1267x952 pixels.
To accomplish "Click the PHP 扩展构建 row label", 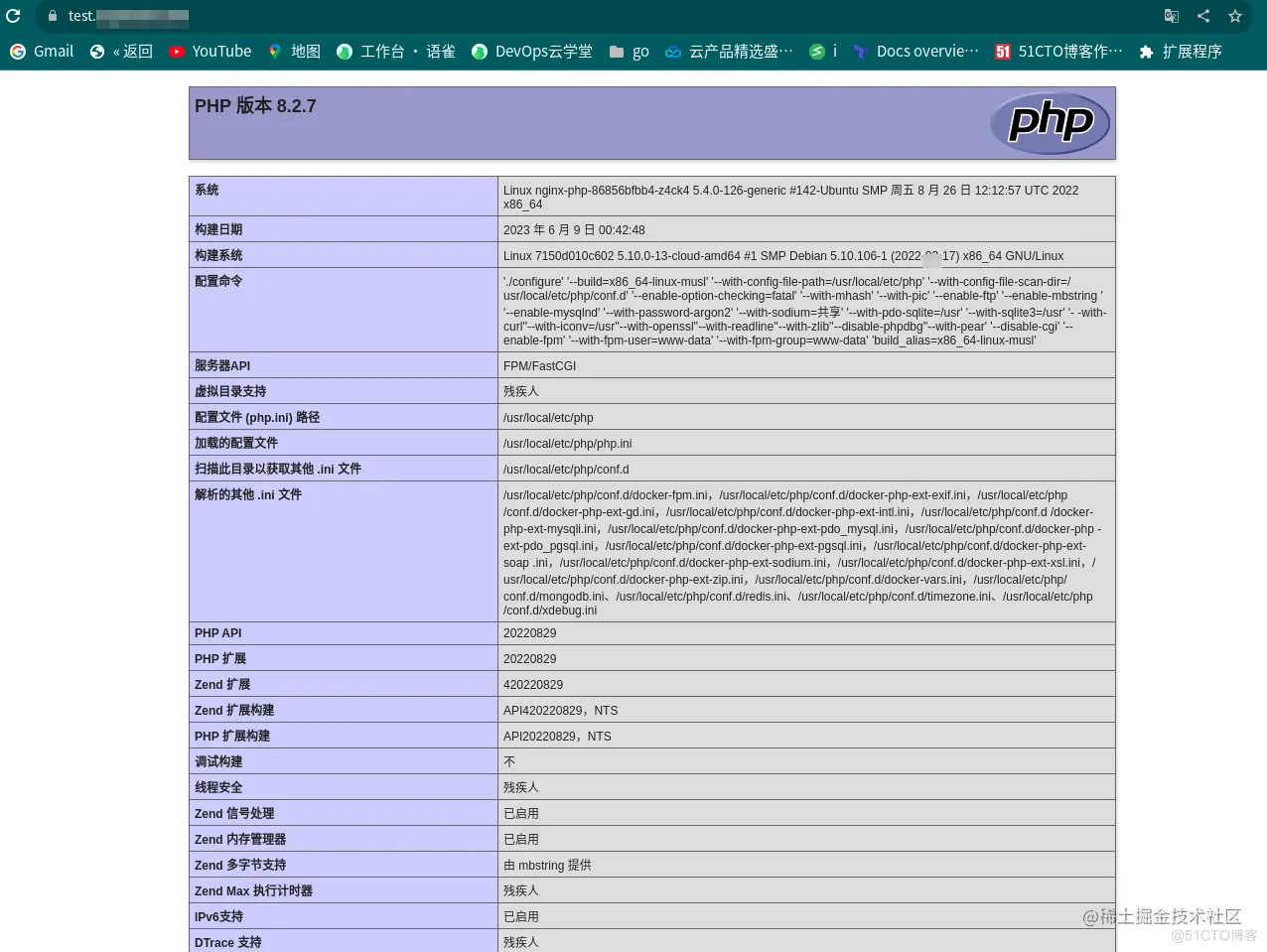I will pyautogui.click(x=232, y=737).
